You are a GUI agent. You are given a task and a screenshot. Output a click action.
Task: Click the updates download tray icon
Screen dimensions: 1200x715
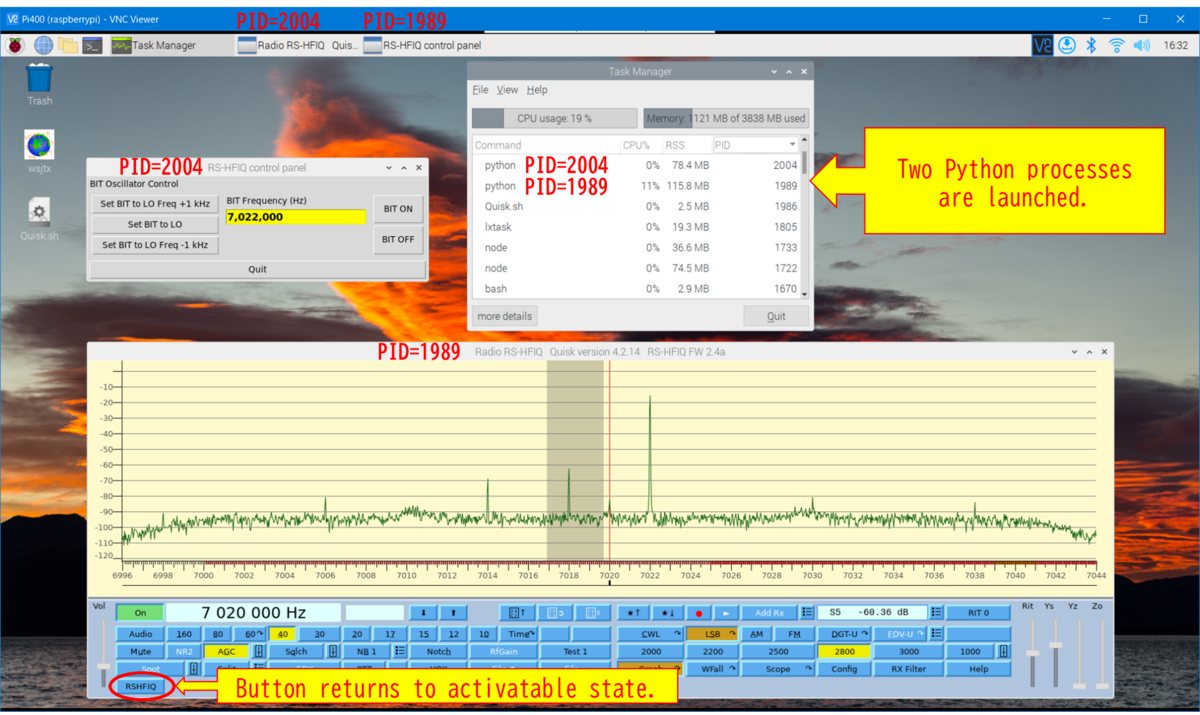1067,45
